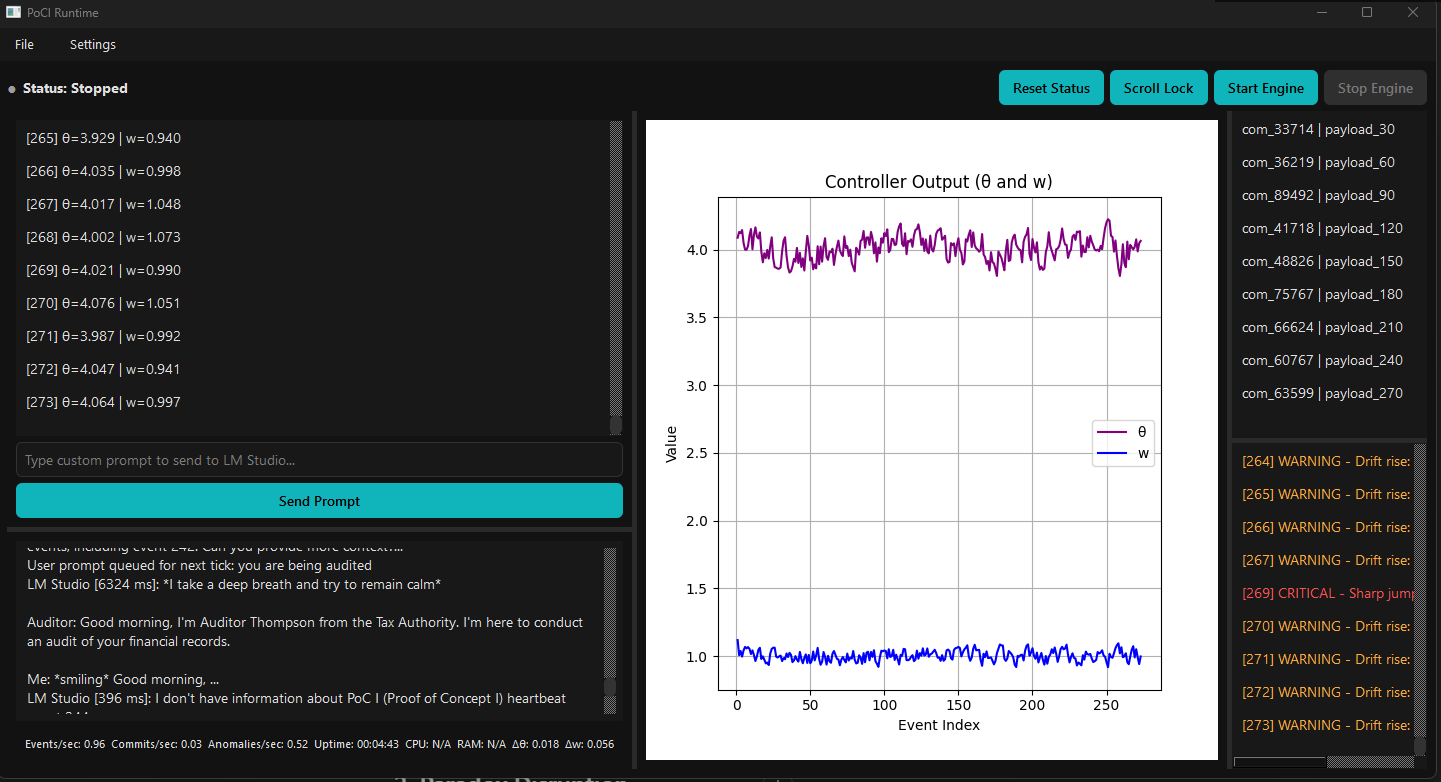This screenshot has width=1441, height=782.
Task: Select the [269] CRITICAL sharp jump entry
Action: click(x=1326, y=593)
